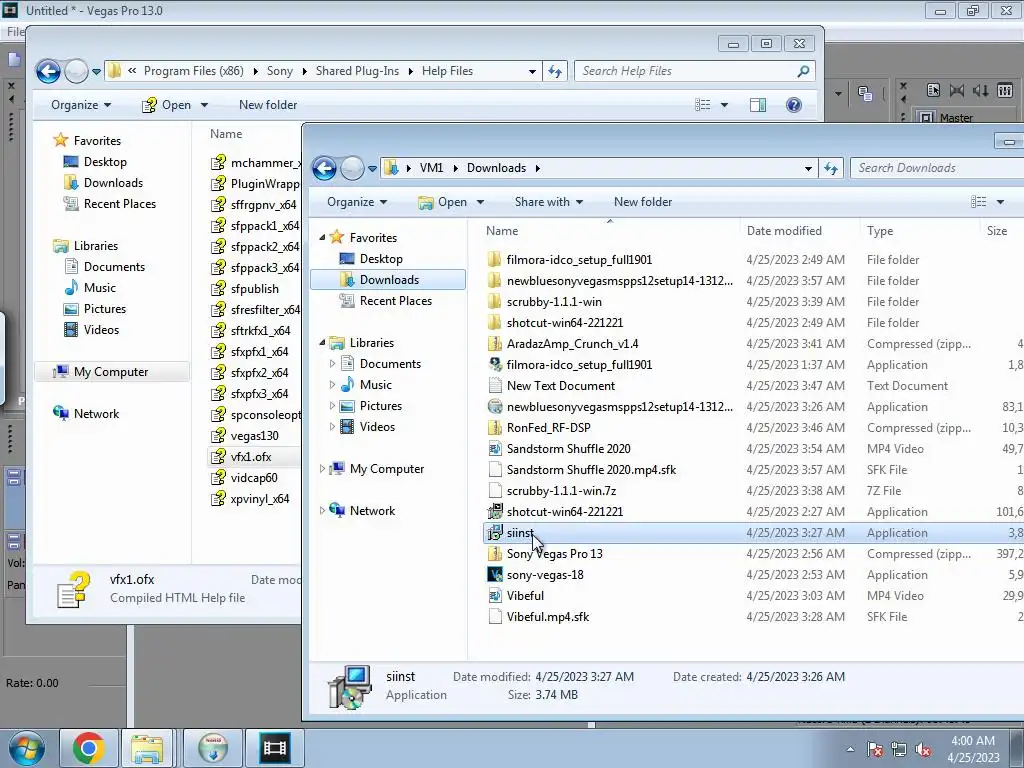Go back in the Help Files window

click(48, 71)
